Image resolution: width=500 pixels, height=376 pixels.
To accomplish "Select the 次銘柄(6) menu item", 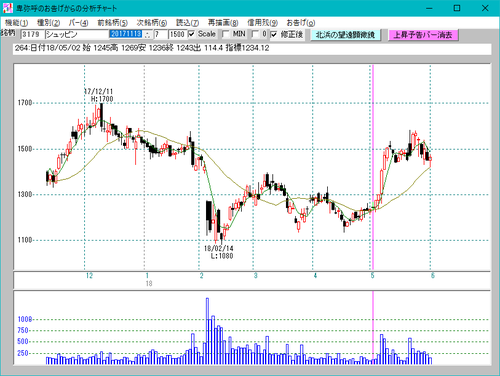I will (x=152, y=23).
